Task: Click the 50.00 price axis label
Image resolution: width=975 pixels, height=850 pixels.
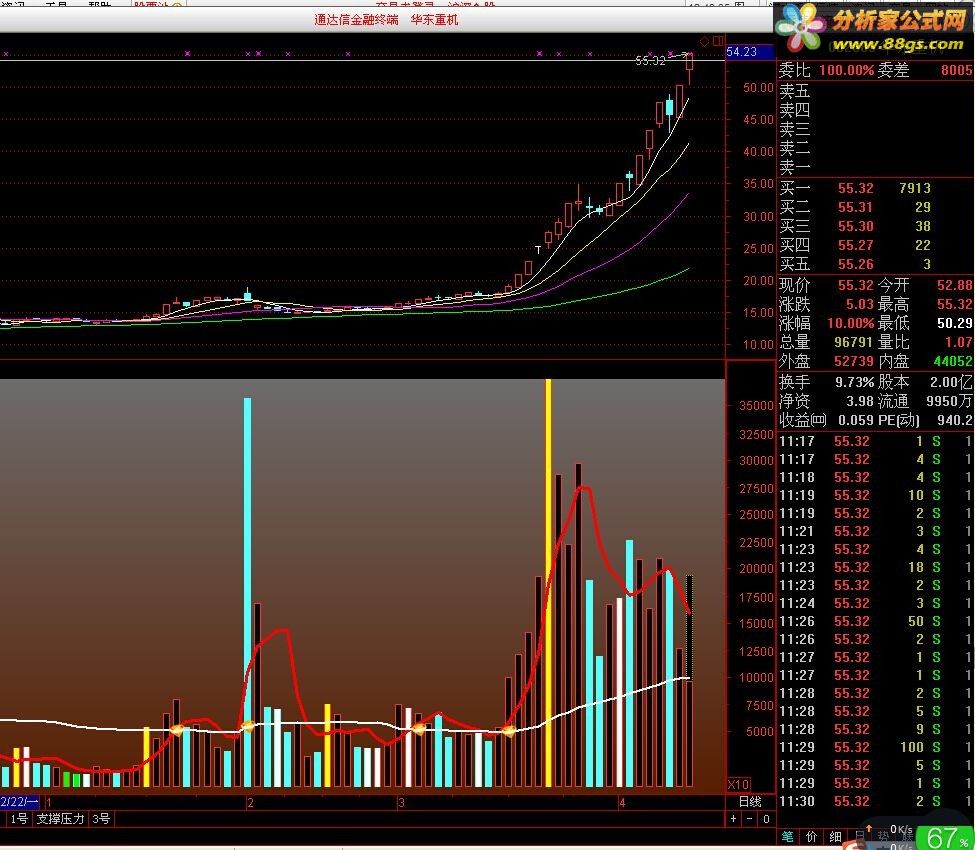Action: pos(758,88)
